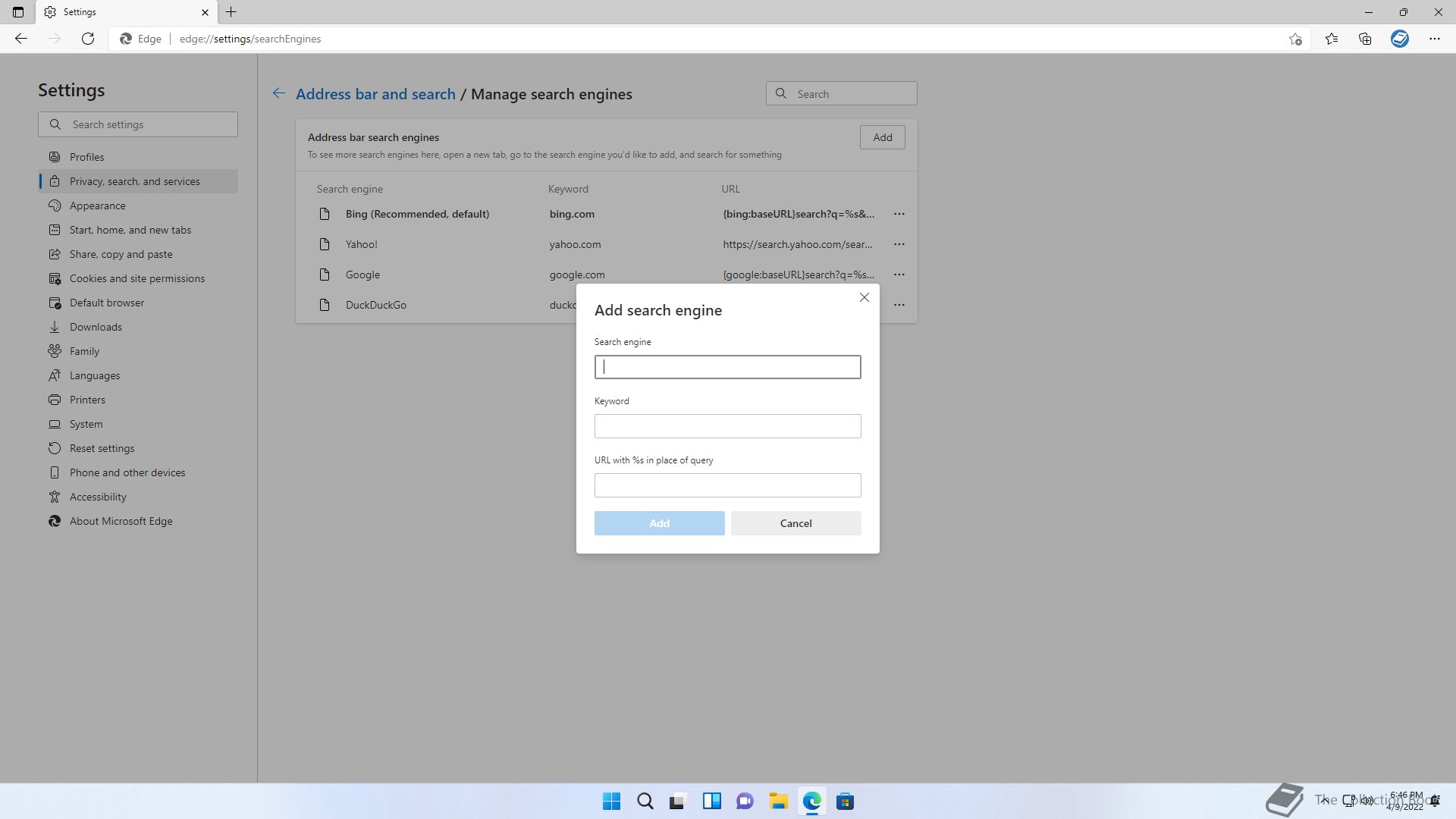Open Appearance settings
The height and width of the screenshot is (819, 1456).
pyautogui.click(x=138, y=206)
